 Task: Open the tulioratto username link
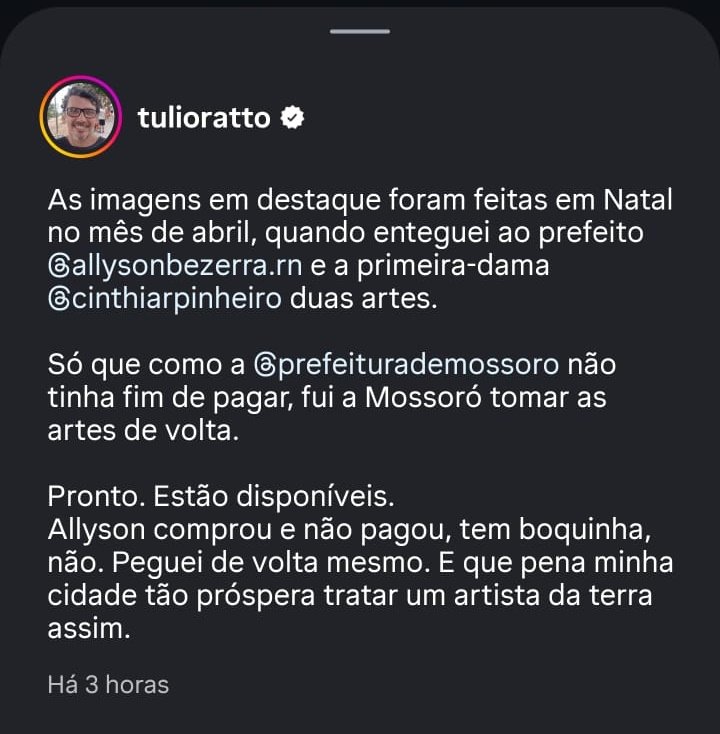[204, 118]
